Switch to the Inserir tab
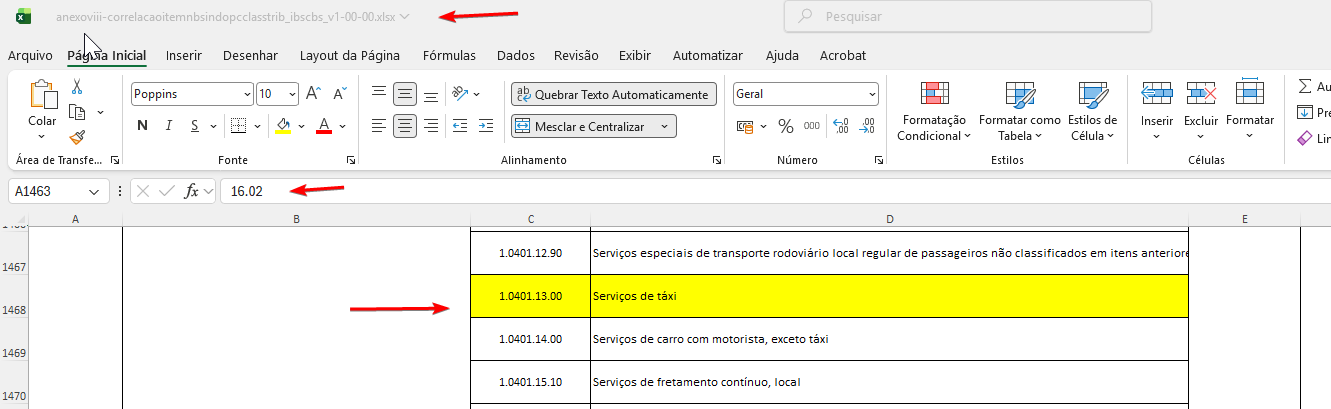The height and width of the screenshot is (409, 1331). point(184,56)
